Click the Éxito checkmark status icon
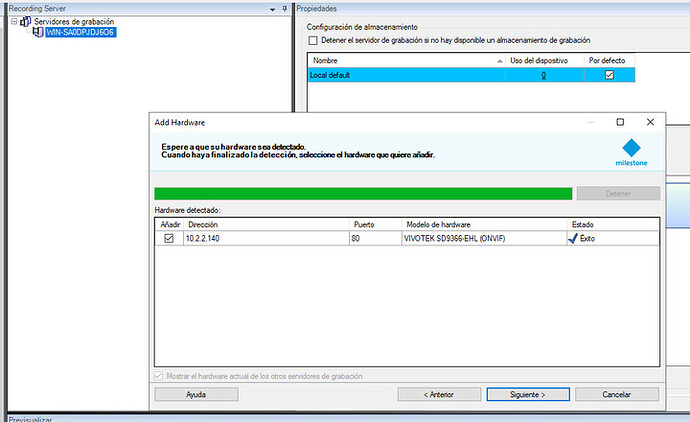690x422 pixels. tap(573, 239)
